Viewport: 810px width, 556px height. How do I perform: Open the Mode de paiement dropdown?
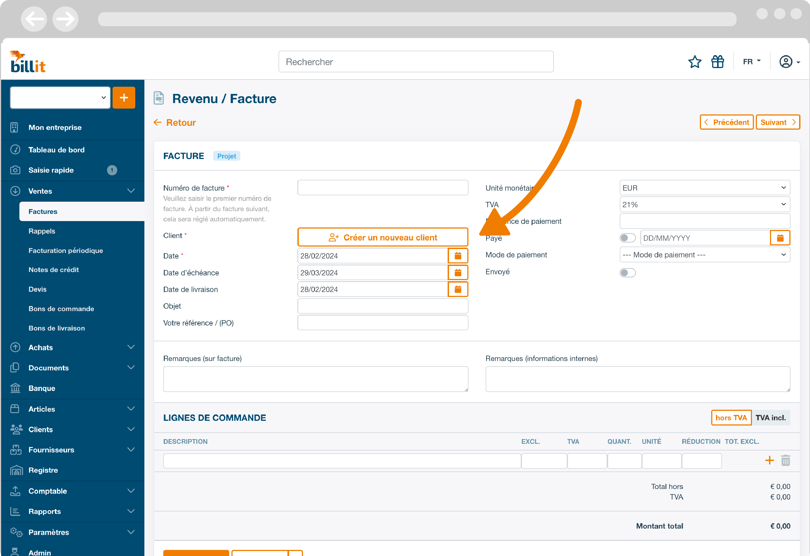coord(704,255)
